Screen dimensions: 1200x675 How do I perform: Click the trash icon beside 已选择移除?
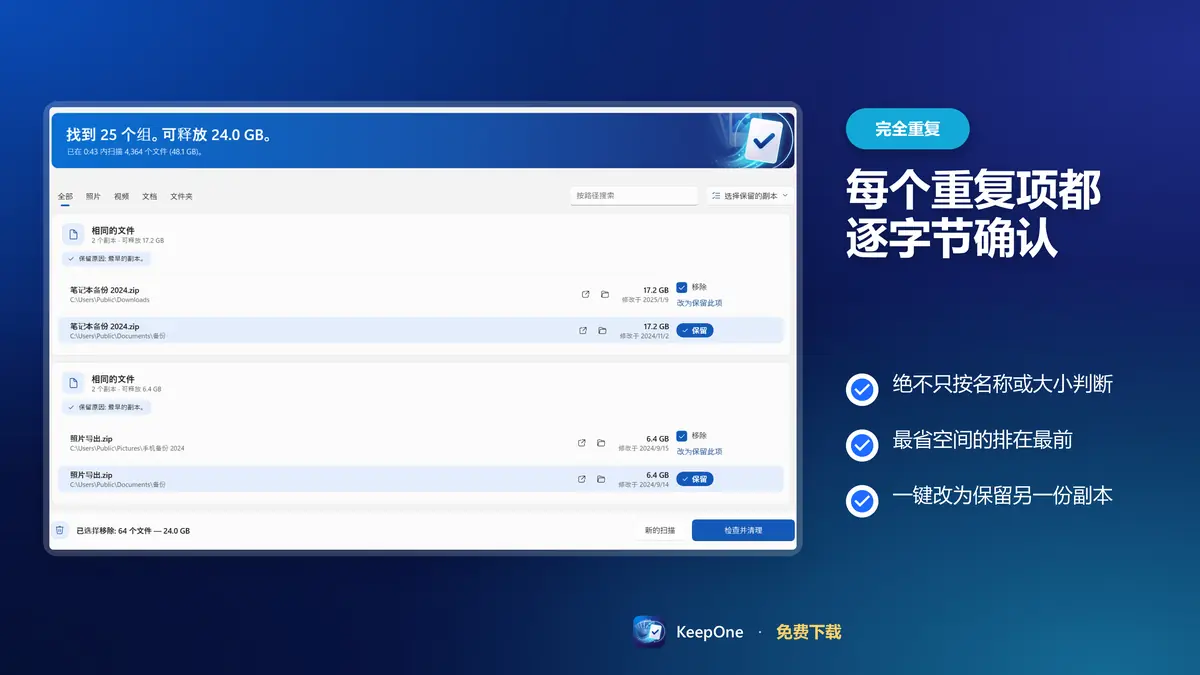click(60, 530)
